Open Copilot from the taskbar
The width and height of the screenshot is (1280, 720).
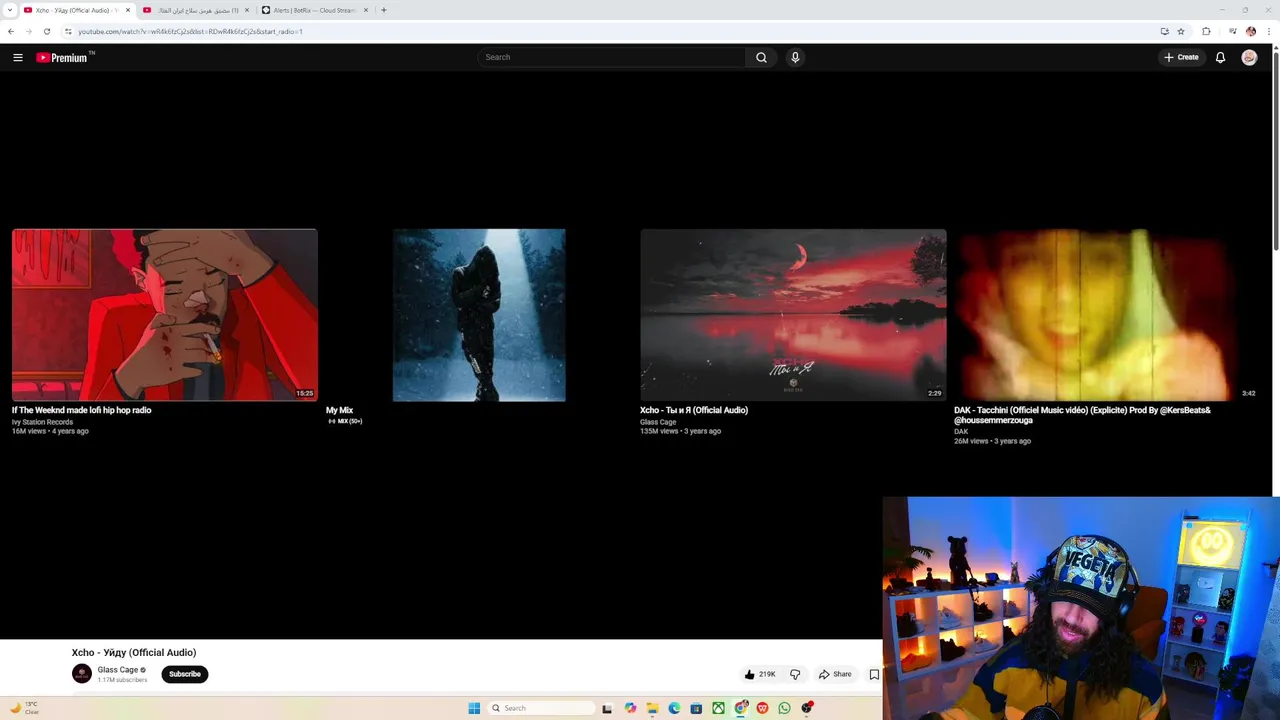pos(630,708)
